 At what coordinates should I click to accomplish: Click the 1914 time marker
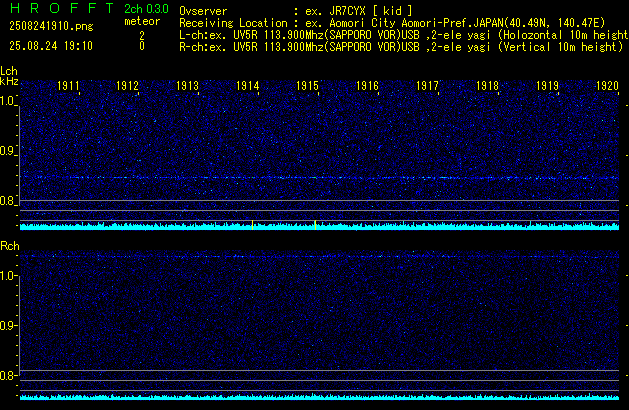coord(248,86)
